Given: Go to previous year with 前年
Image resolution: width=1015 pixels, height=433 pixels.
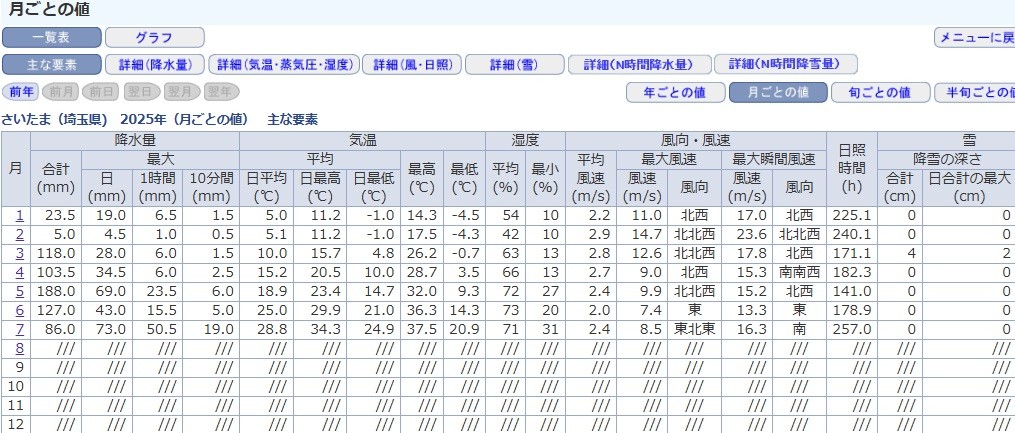Looking at the screenshot, I should coord(22,92).
